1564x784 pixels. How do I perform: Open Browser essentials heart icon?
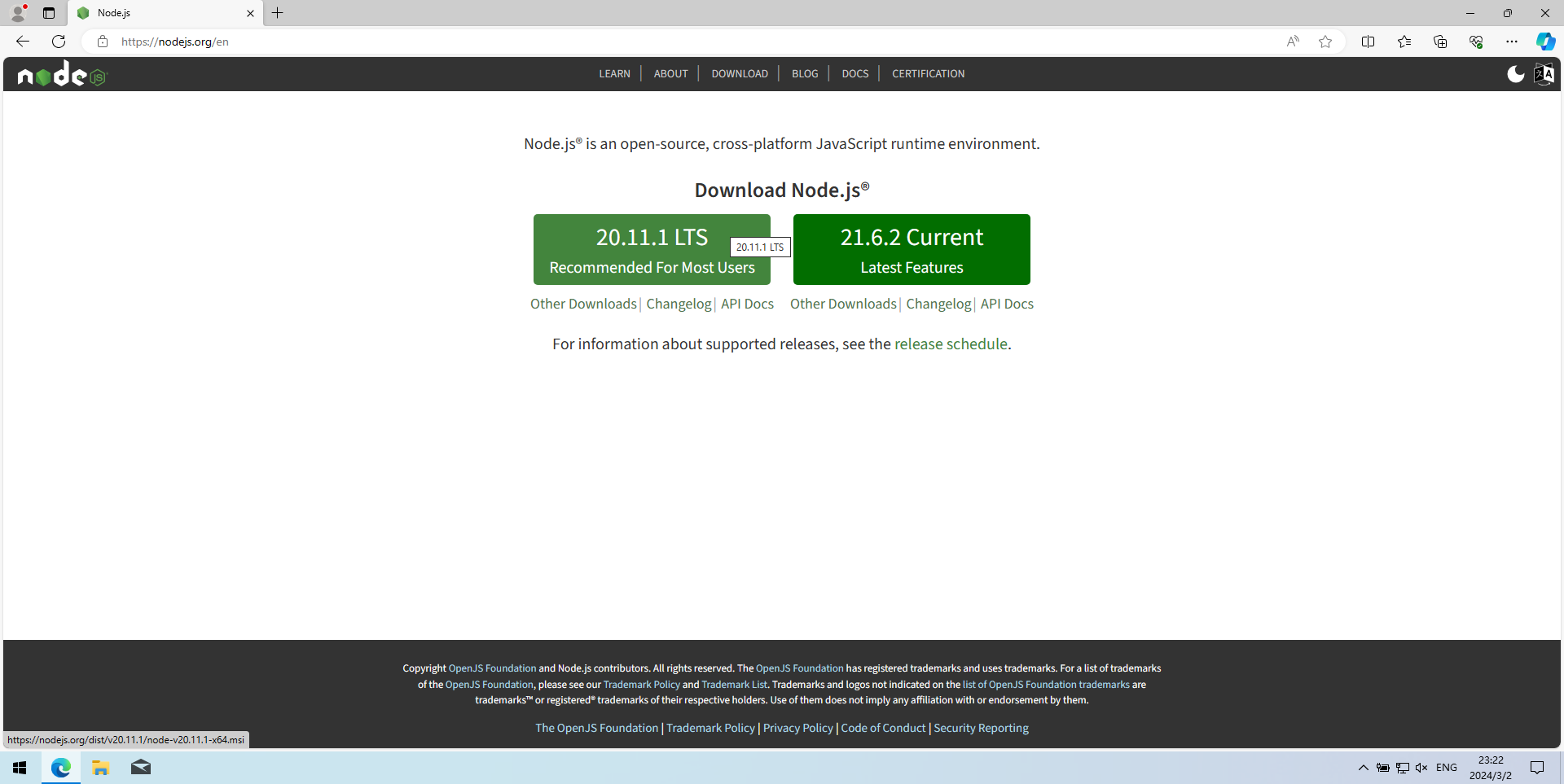pos(1476,42)
